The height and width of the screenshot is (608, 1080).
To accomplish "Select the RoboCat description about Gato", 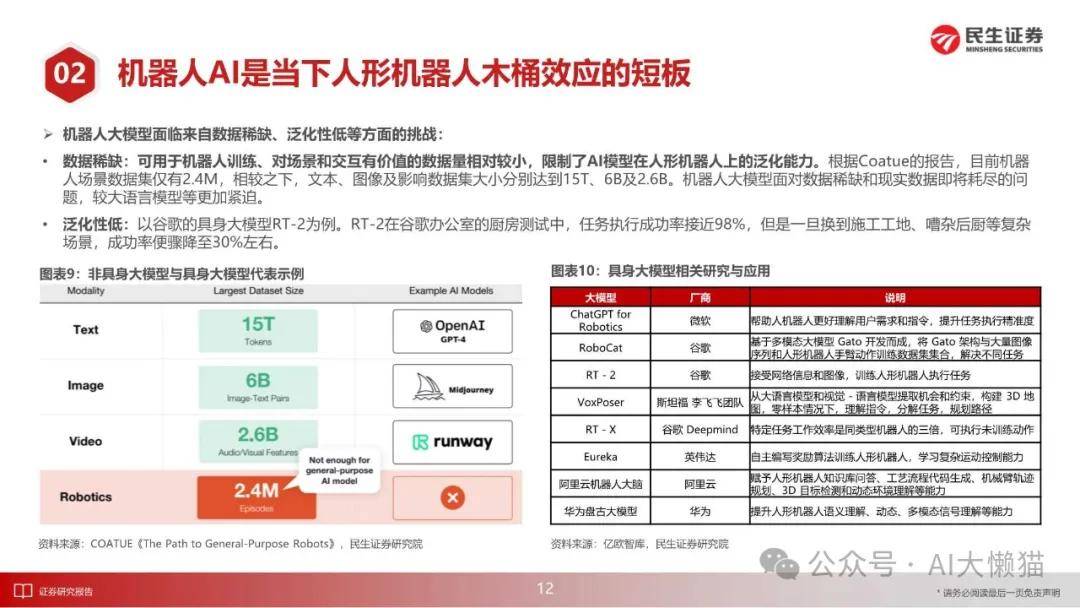I will [895, 348].
